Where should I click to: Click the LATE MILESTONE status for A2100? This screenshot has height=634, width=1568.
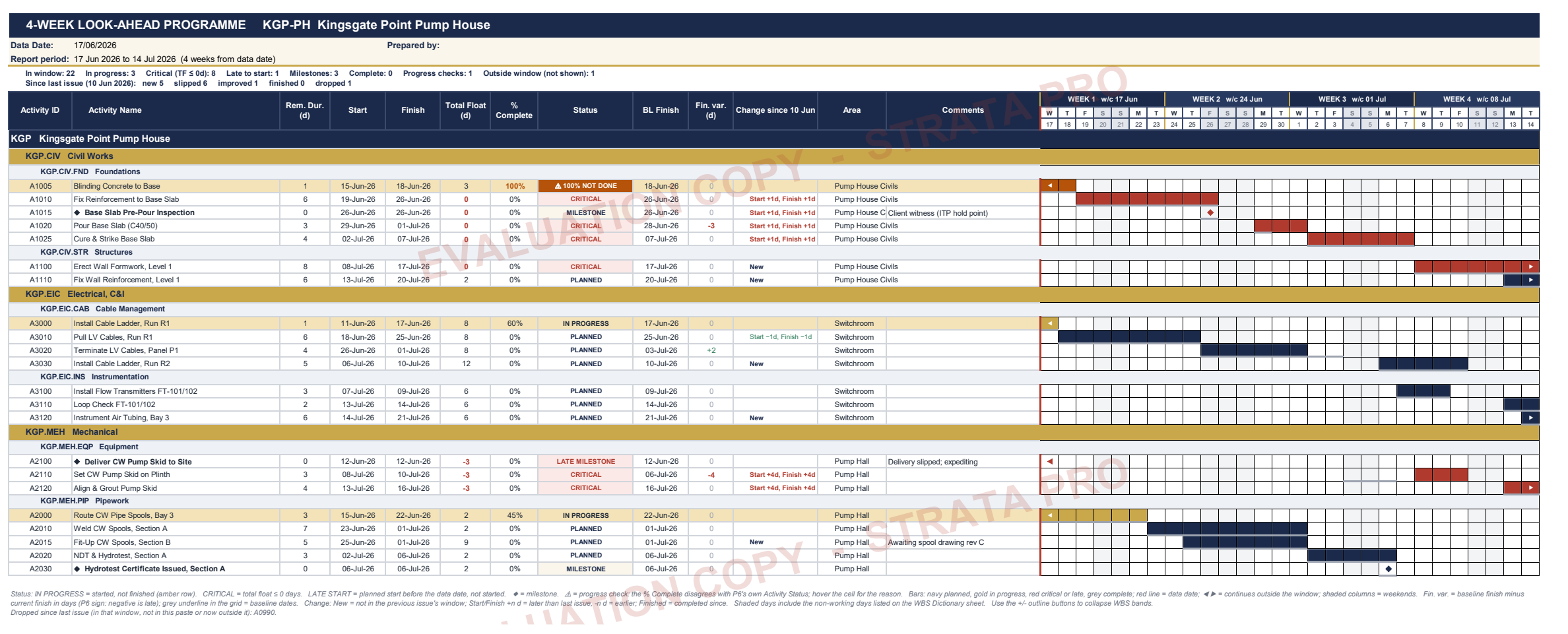[x=585, y=462]
